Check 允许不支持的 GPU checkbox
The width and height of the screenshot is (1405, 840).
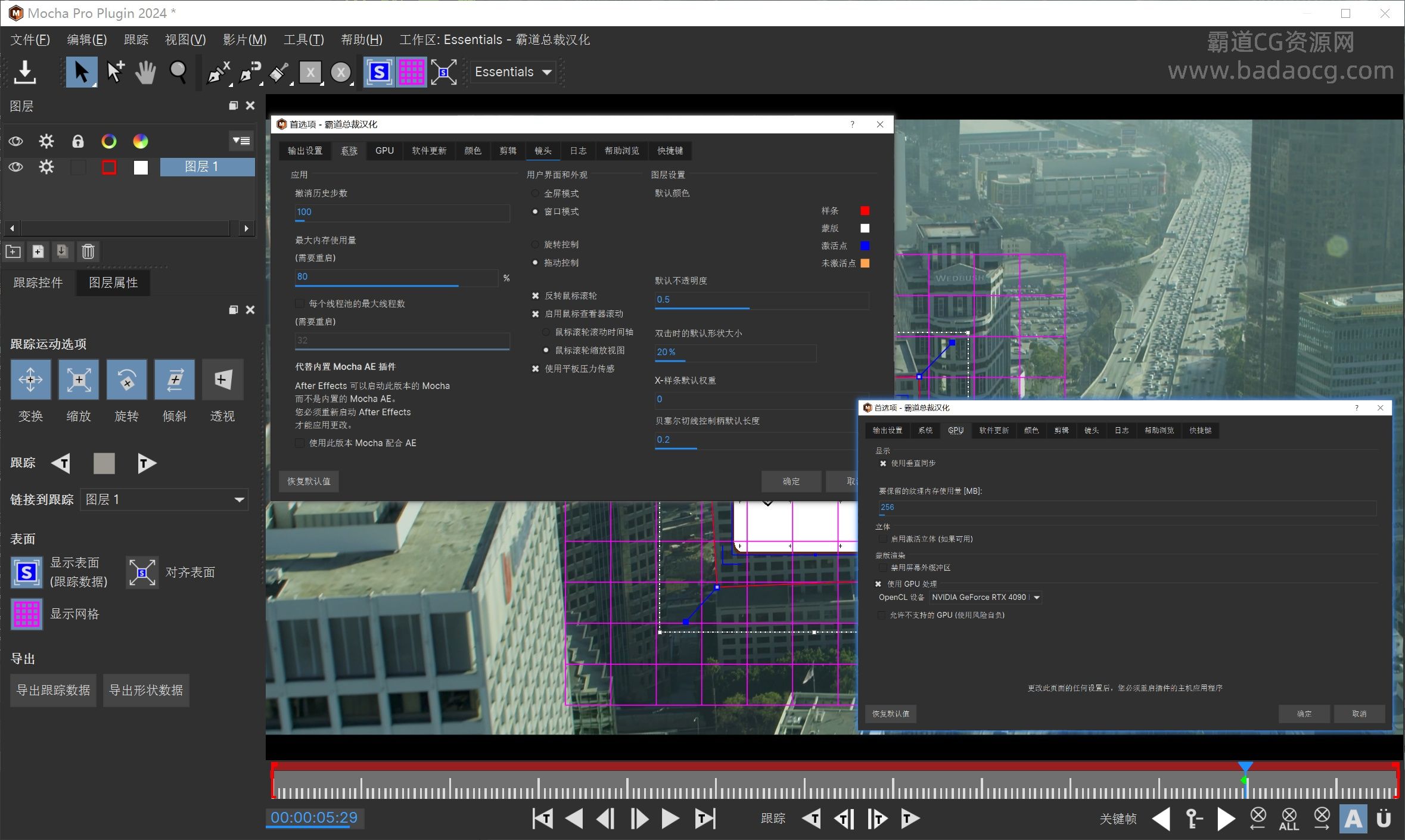882,615
